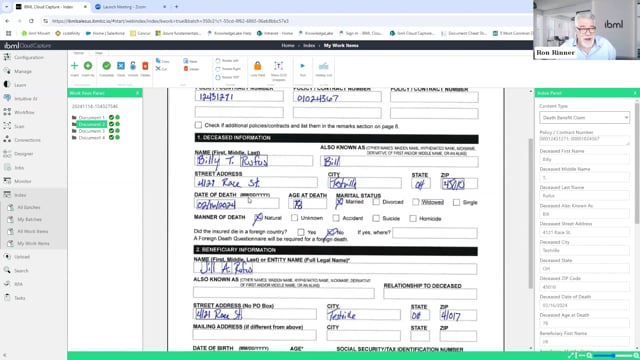
Task: Click the zoom in magnifier at the bar's end
Action: point(636,356)
